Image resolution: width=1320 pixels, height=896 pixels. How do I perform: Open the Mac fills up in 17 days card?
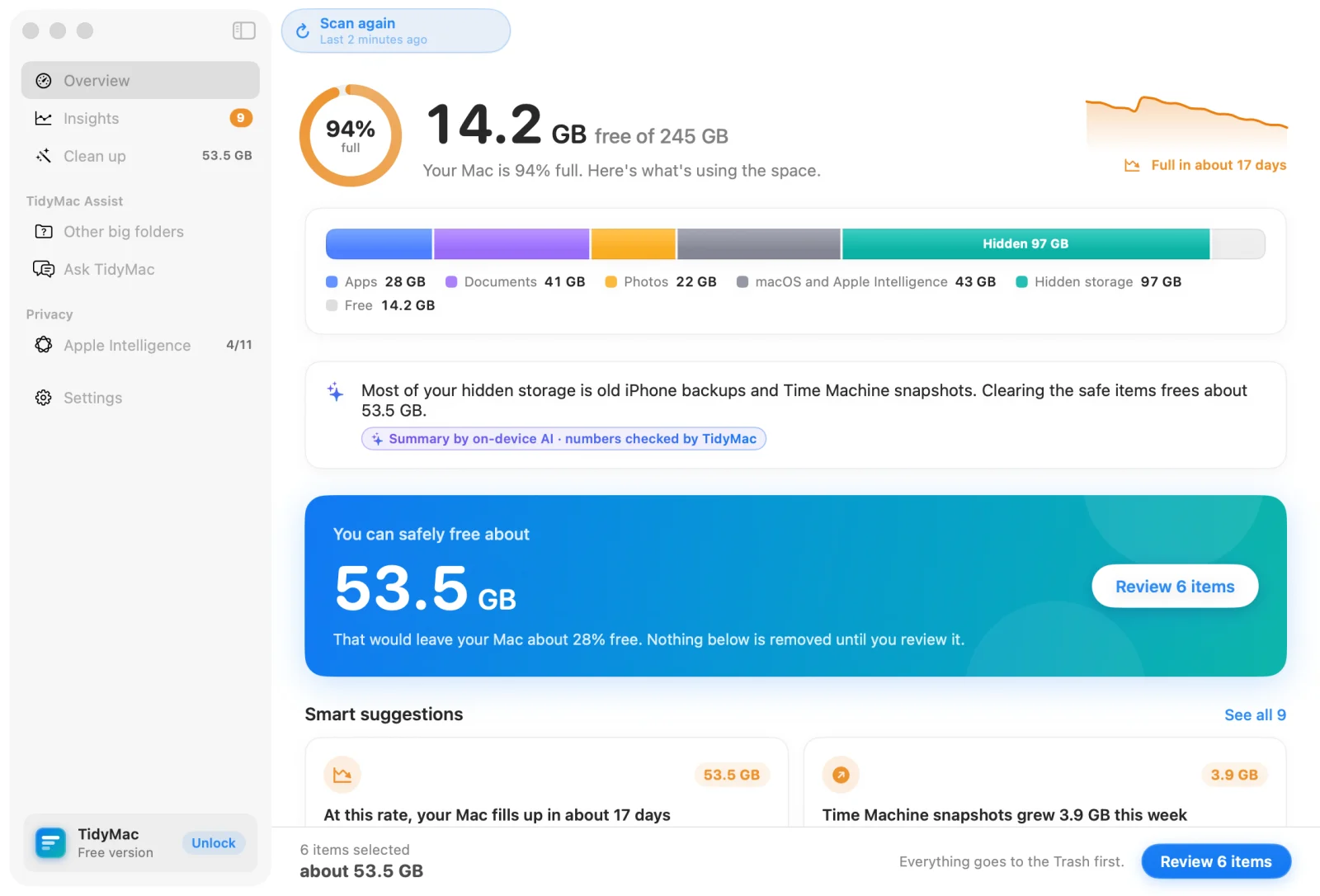546,782
